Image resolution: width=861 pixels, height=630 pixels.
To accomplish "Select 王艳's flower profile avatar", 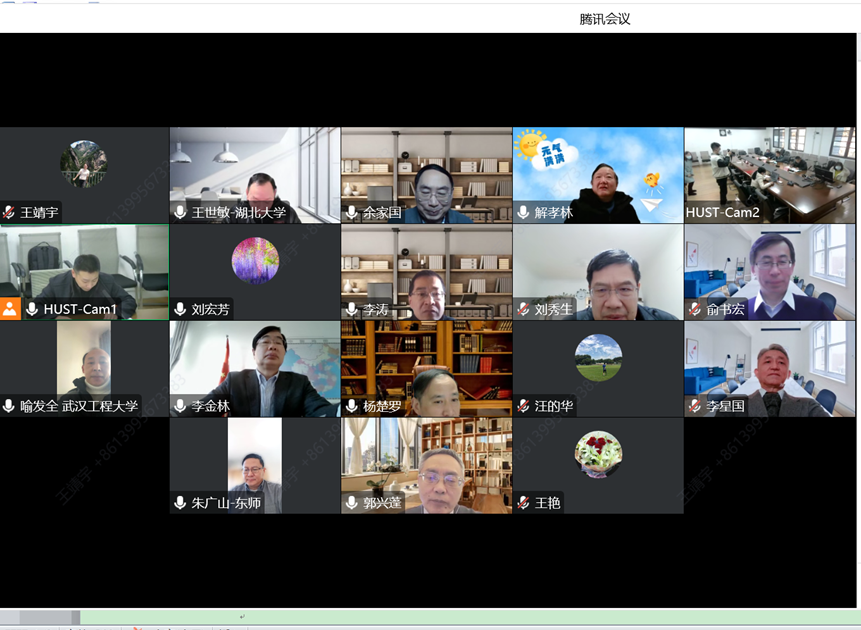I will [598, 454].
